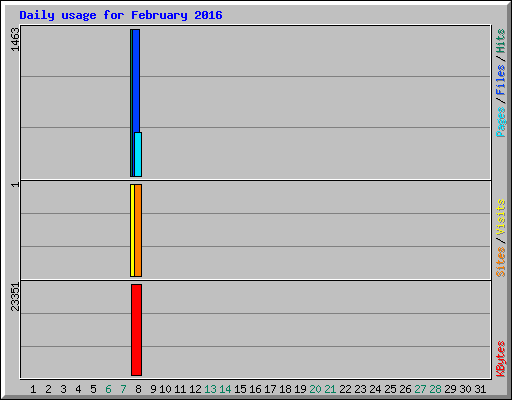Click the KBytes legend label
The image size is (512, 400).
tap(501, 359)
